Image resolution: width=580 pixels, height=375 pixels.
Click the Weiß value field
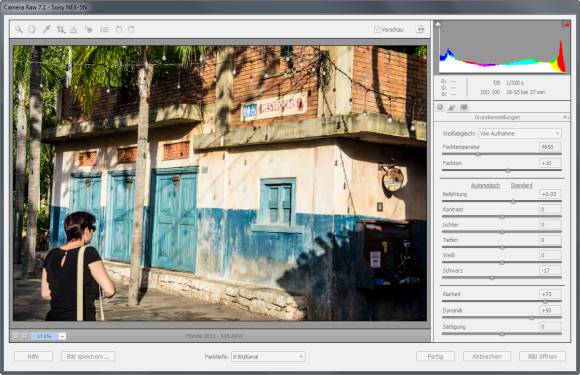[x=550, y=255]
